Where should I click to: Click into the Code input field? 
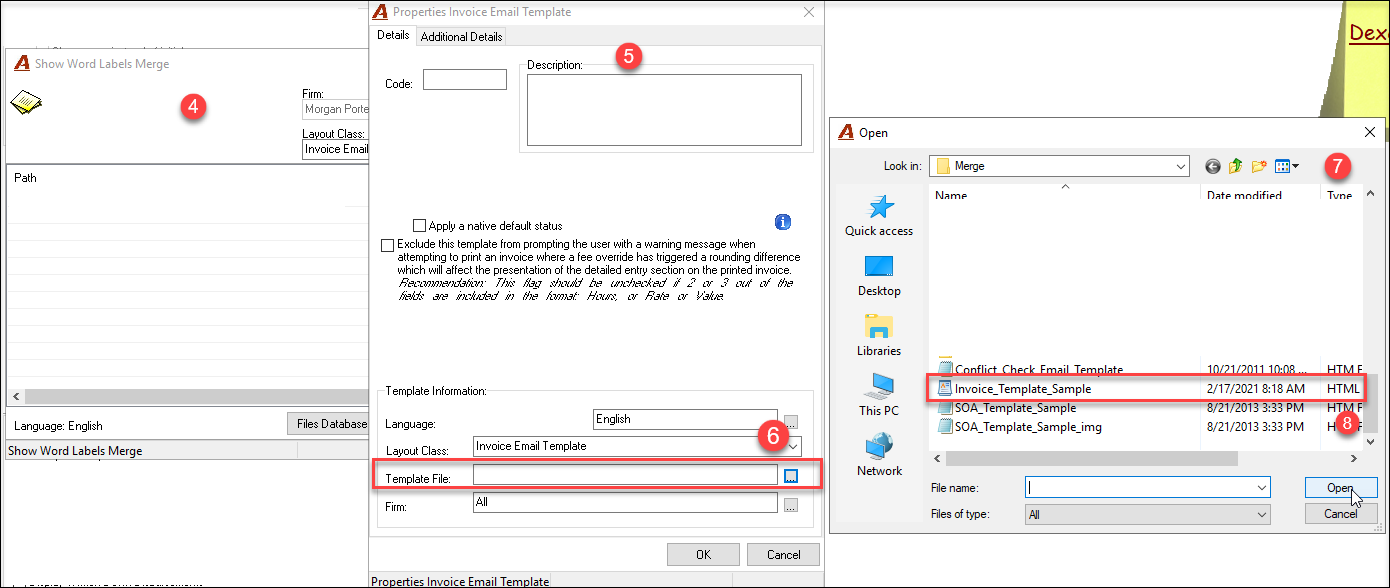click(x=465, y=80)
